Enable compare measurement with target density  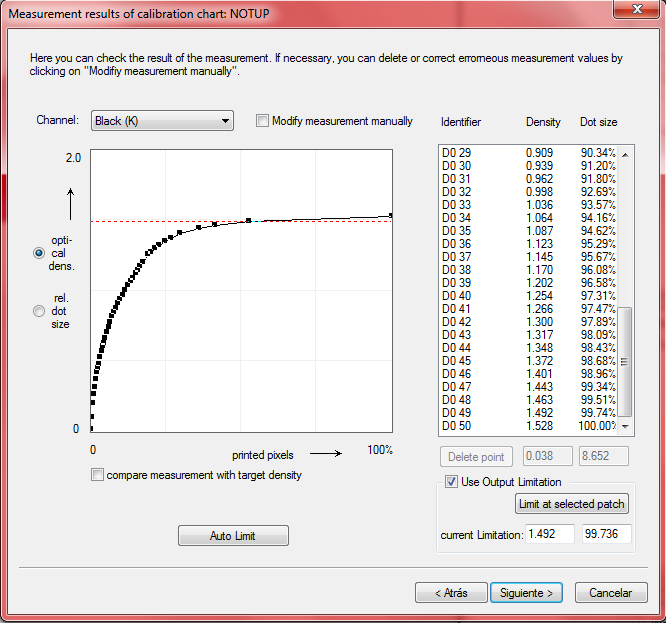97,475
